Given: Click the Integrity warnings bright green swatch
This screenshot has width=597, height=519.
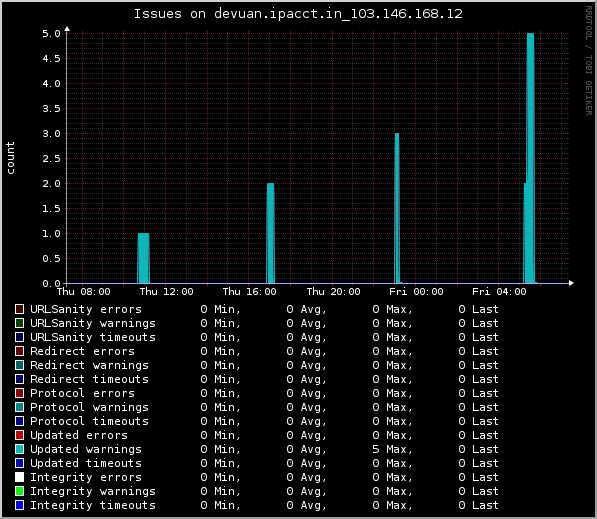Looking at the screenshot, I should coord(19,491).
